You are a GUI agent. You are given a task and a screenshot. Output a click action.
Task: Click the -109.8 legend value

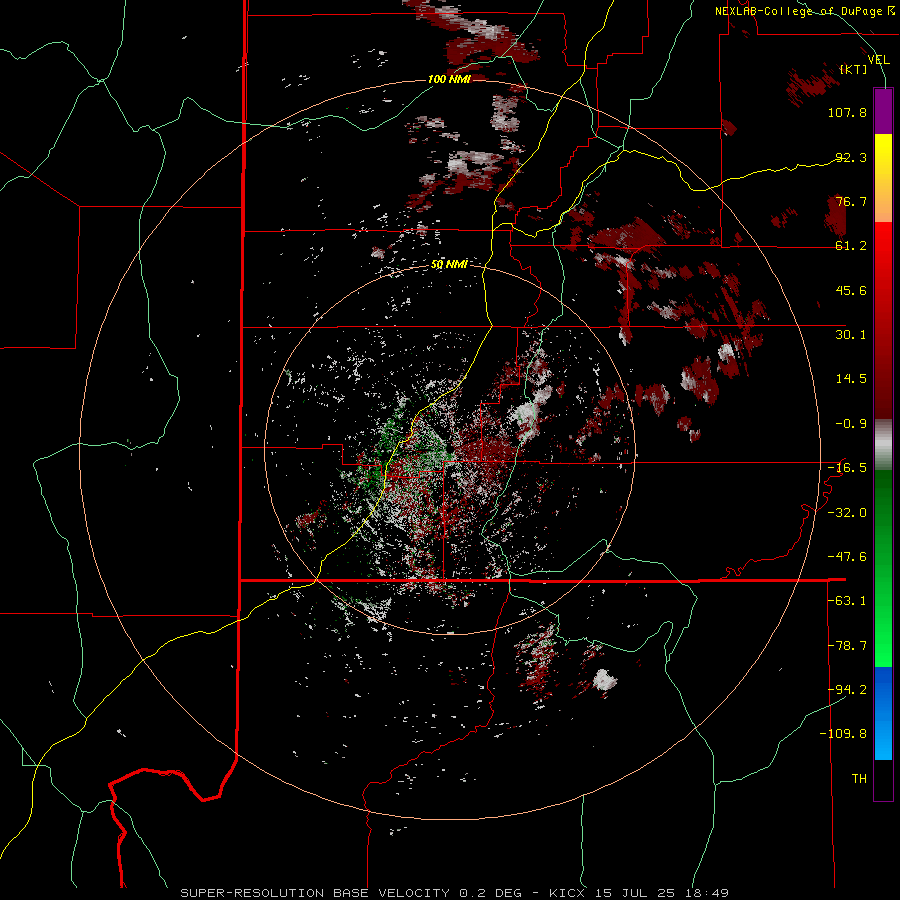843,734
